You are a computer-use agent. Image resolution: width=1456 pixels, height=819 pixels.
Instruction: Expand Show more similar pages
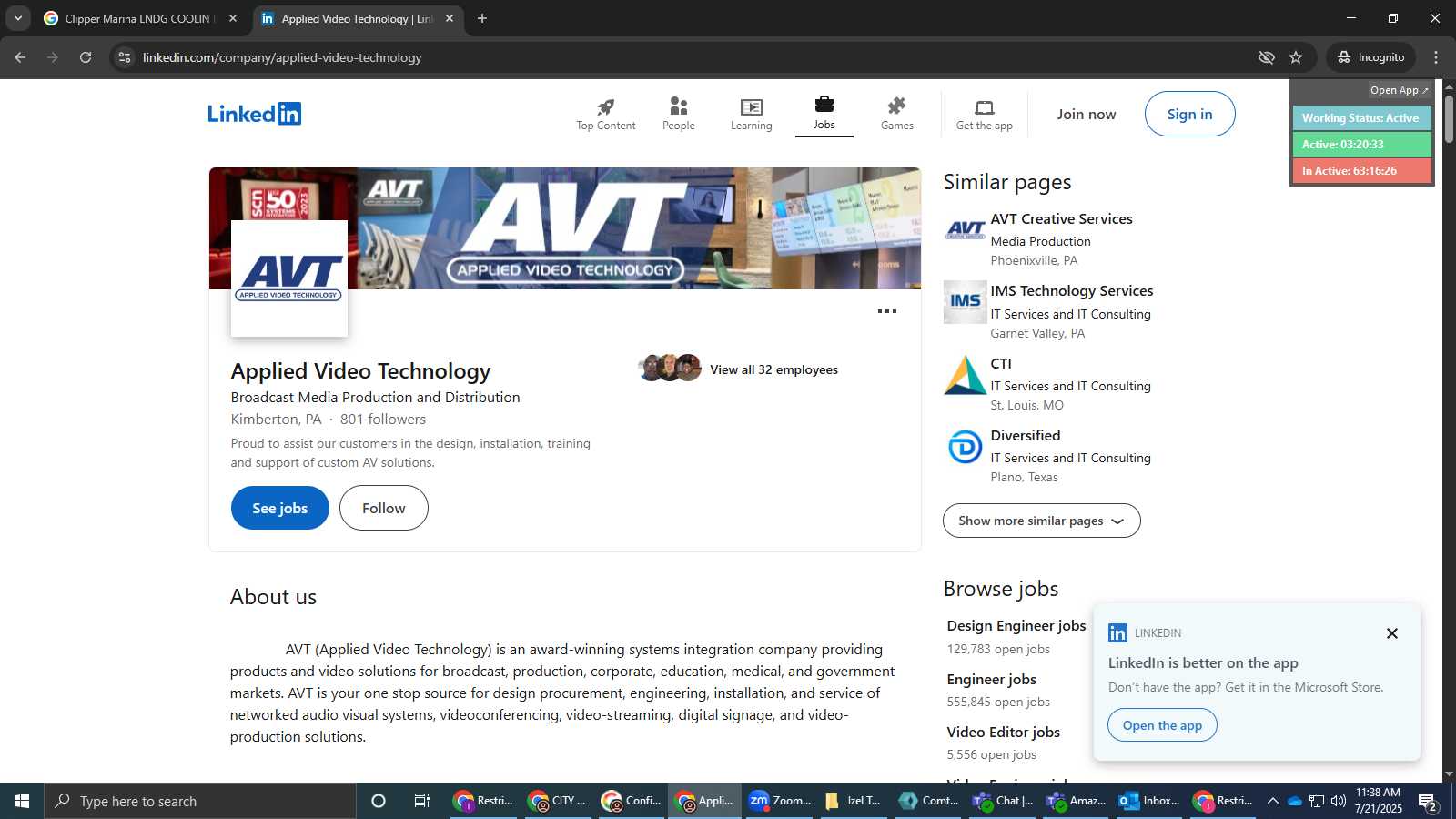tap(1042, 521)
